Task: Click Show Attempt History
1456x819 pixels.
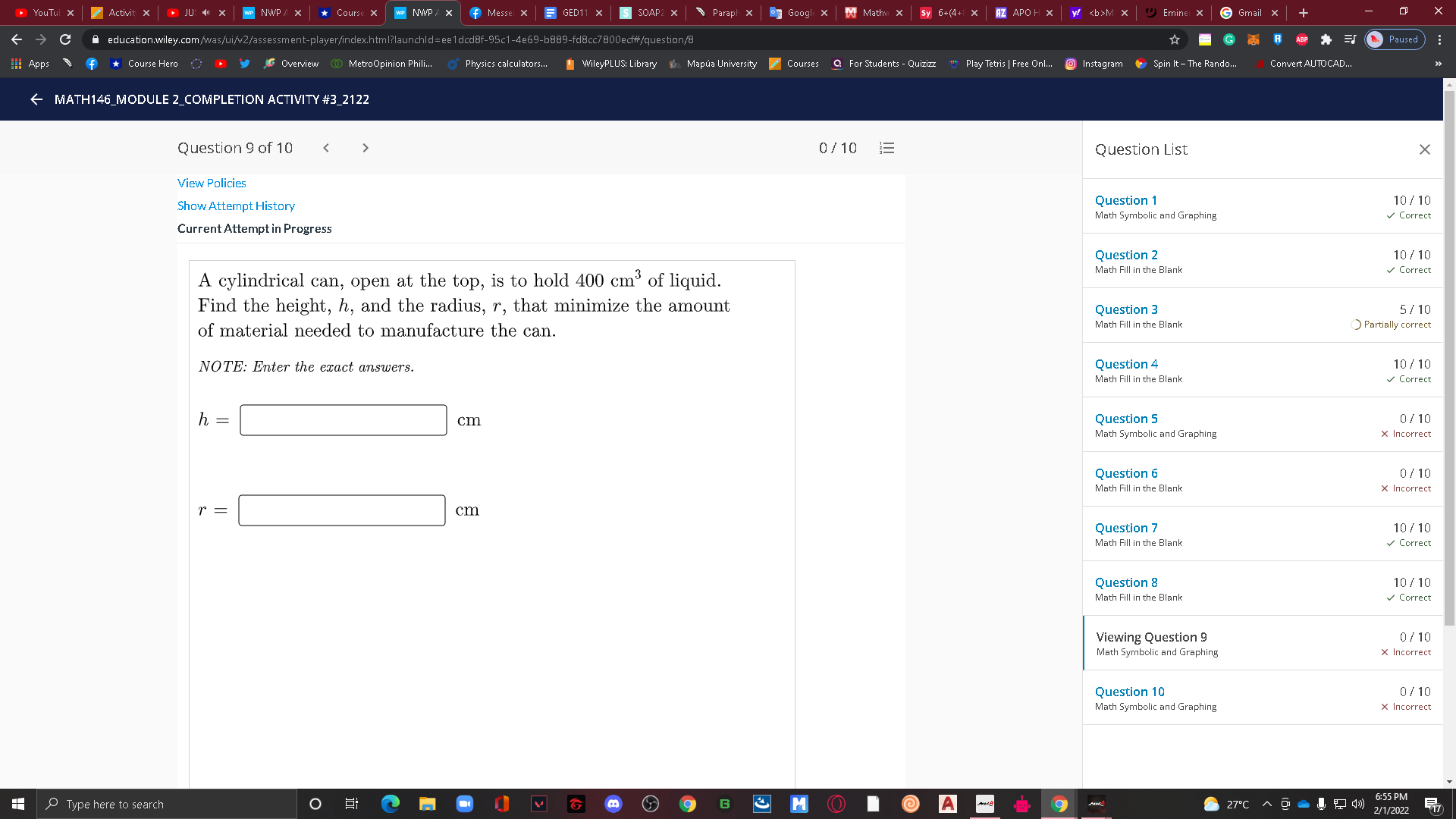Action: (236, 206)
